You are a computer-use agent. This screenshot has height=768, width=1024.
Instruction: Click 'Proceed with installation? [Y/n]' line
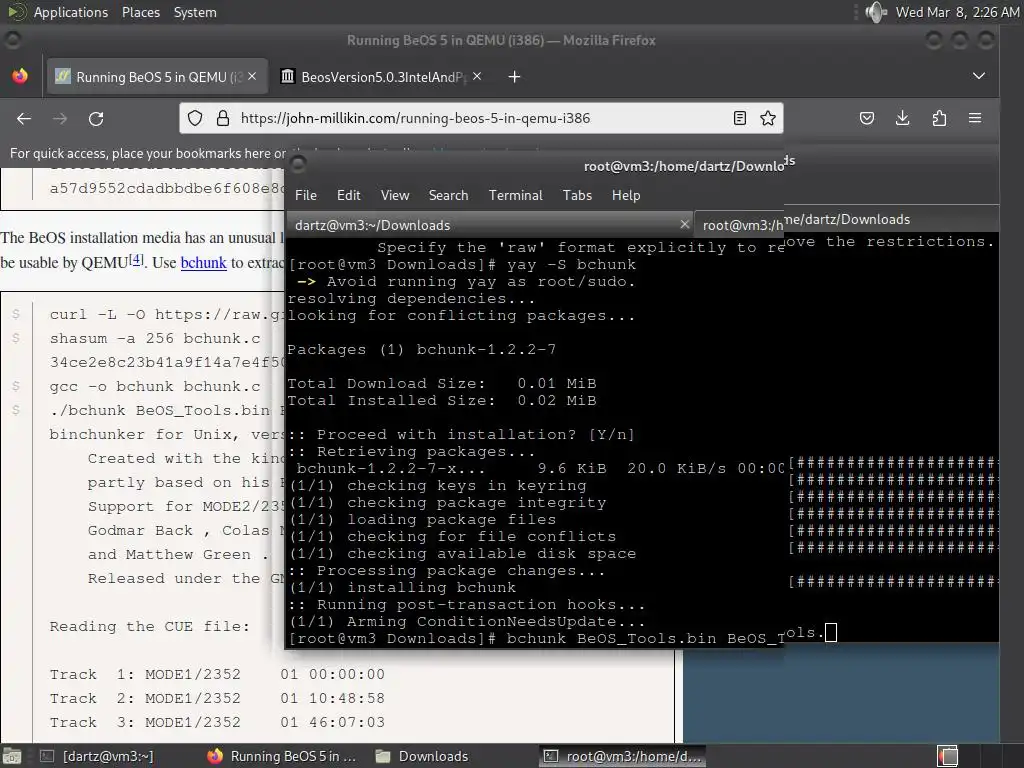[461, 434]
